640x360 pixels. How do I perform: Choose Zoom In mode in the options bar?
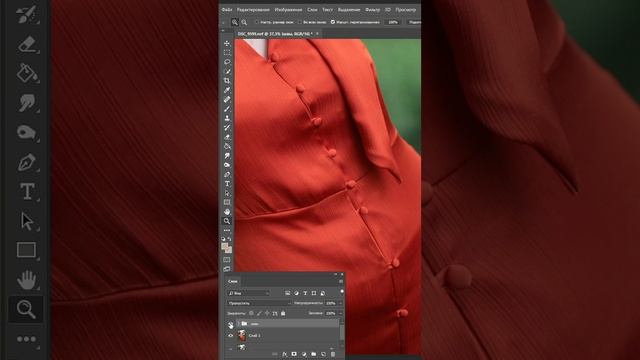[235, 22]
